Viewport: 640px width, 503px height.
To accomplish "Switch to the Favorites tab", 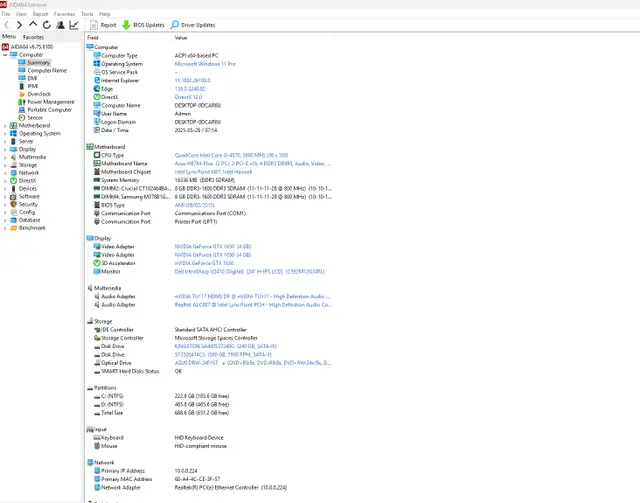I will tap(33, 37).
